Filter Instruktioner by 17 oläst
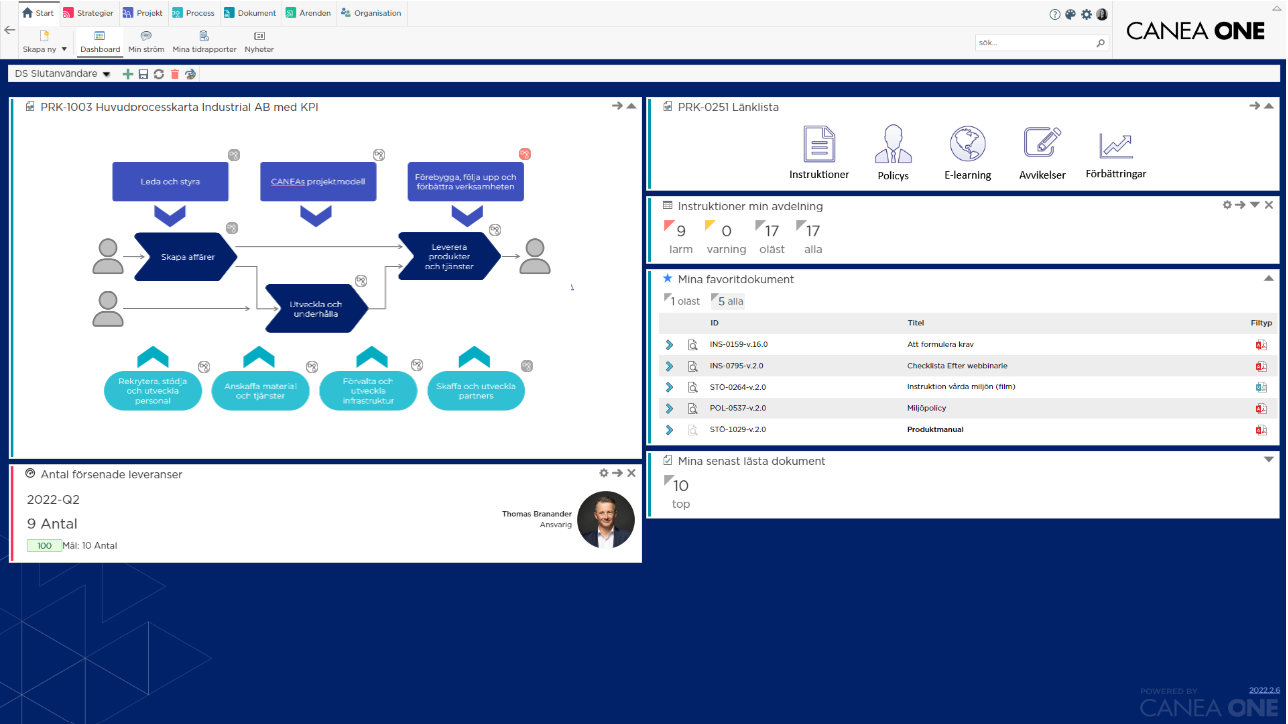The width and height of the screenshot is (1288, 724). tap(771, 238)
